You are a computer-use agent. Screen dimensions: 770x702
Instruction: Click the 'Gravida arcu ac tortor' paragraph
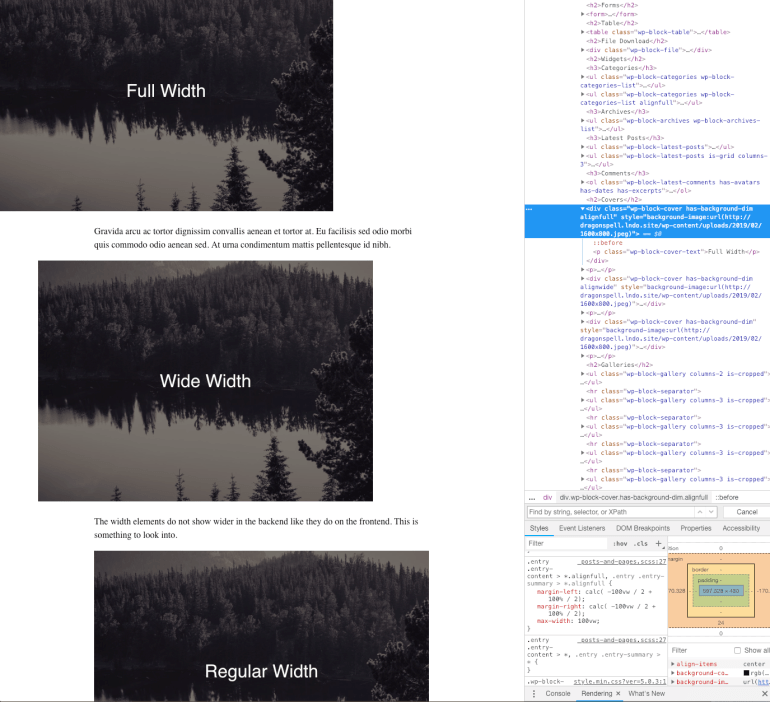click(x=252, y=238)
